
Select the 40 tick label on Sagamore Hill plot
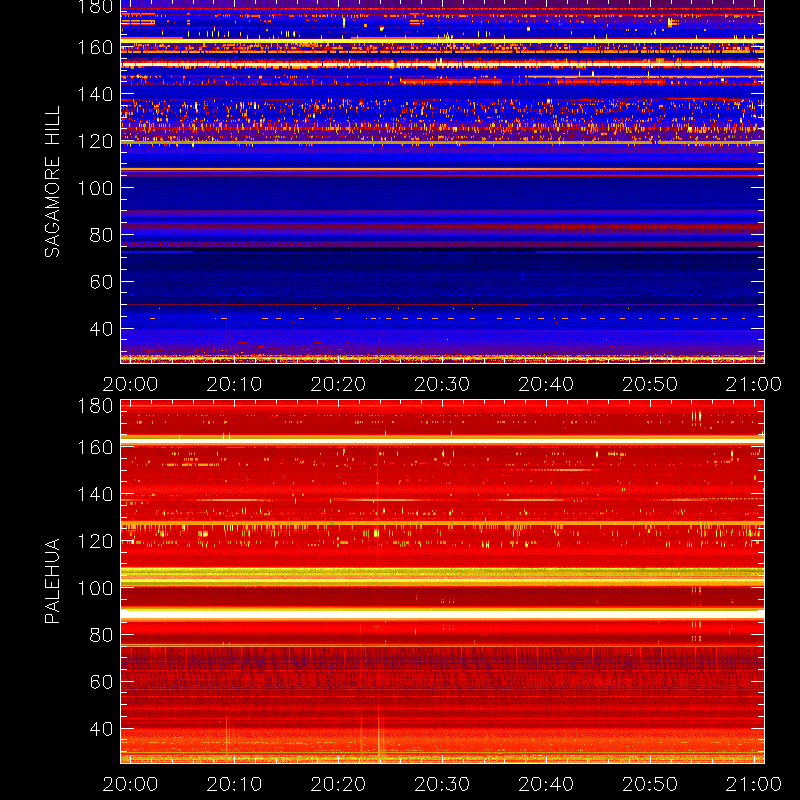(101, 329)
